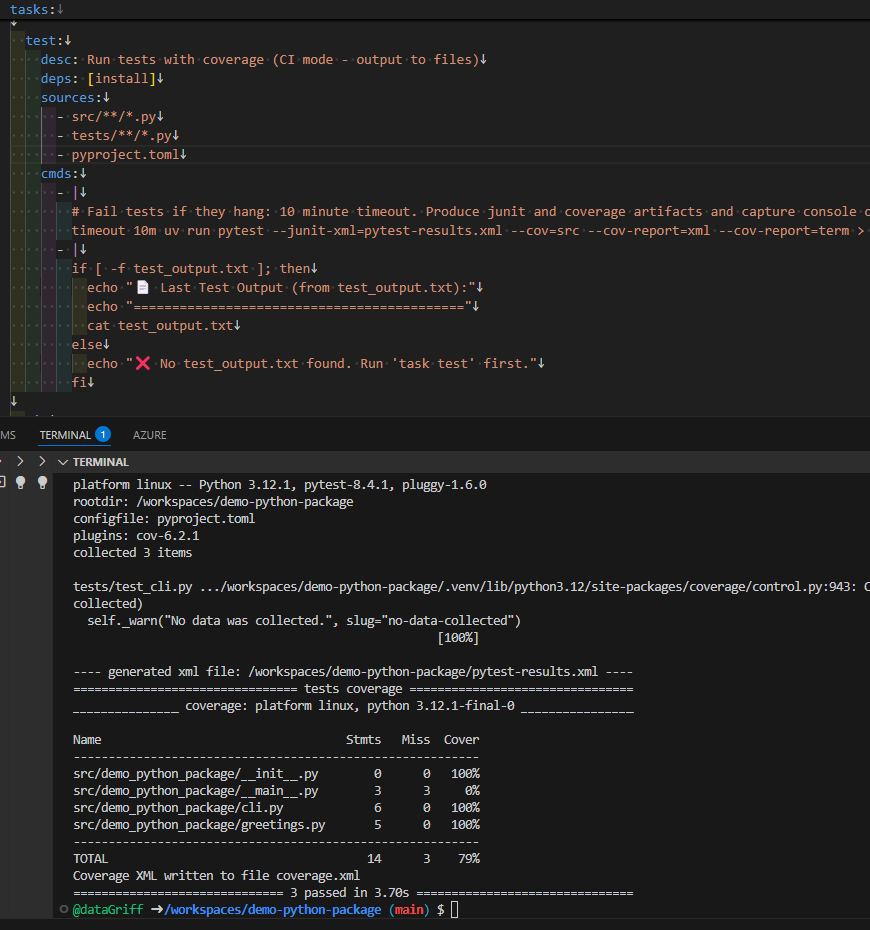This screenshot has width=870, height=930.
Task: Click 'desc: Run tests with coverage' line
Action: (x=260, y=59)
